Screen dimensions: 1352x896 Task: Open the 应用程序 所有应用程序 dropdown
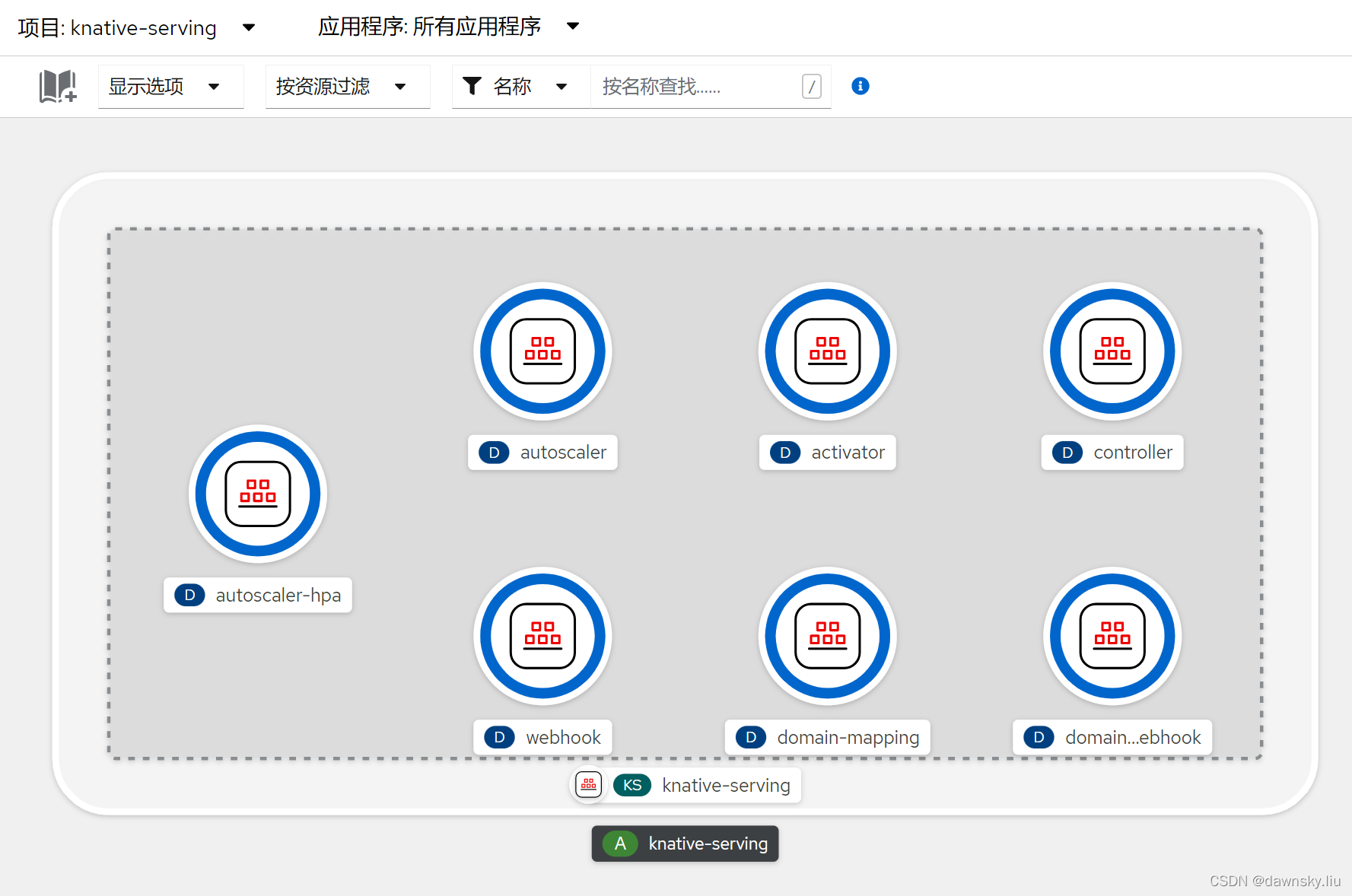point(449,27)
